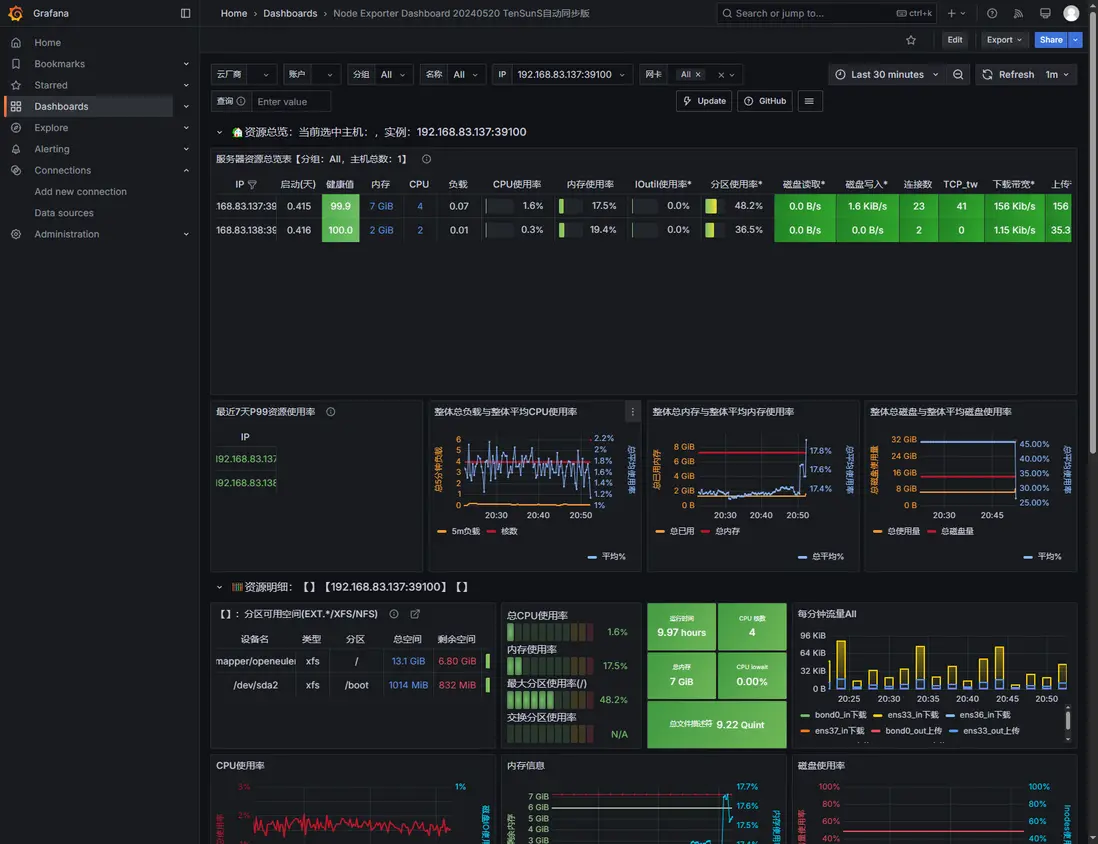The width and height of the screenshot is (1098, 844).
Task: Click the Edit dashboard button
Action: tap(954, 40)
